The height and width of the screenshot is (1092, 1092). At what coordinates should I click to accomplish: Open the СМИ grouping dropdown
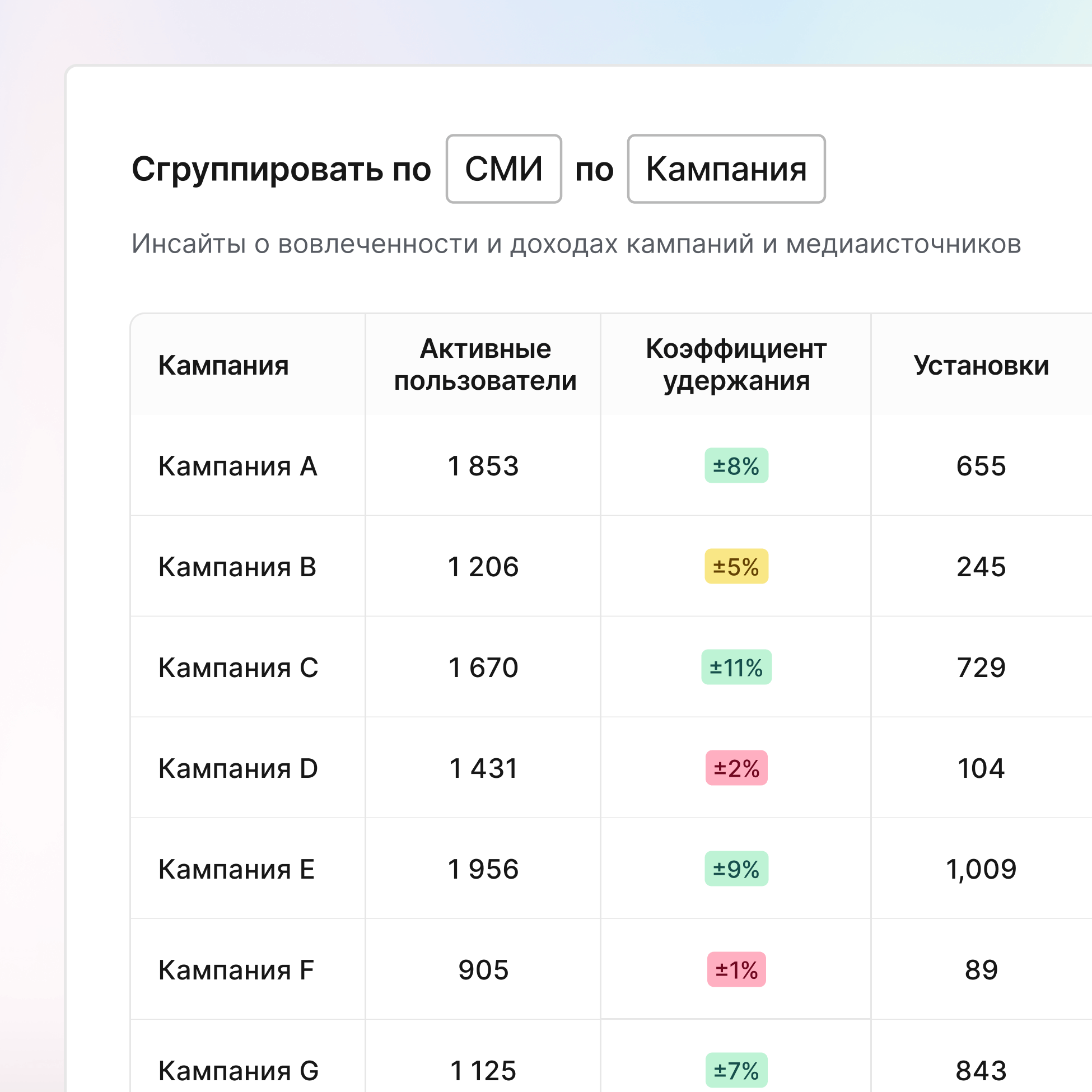tap(503, 169)
